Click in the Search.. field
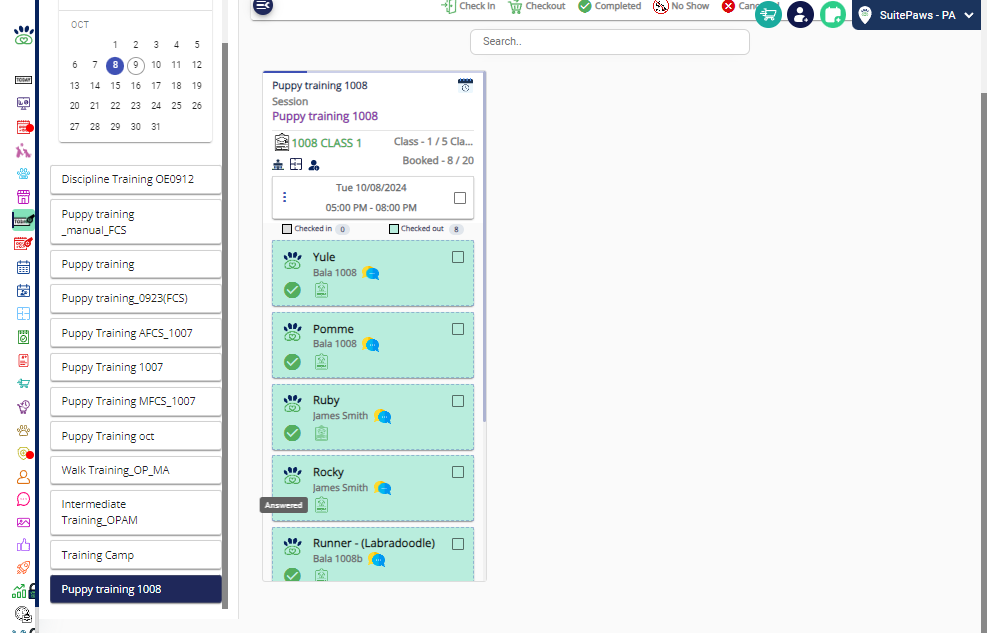Screen dimensions: 987x633 click(609, 42)
